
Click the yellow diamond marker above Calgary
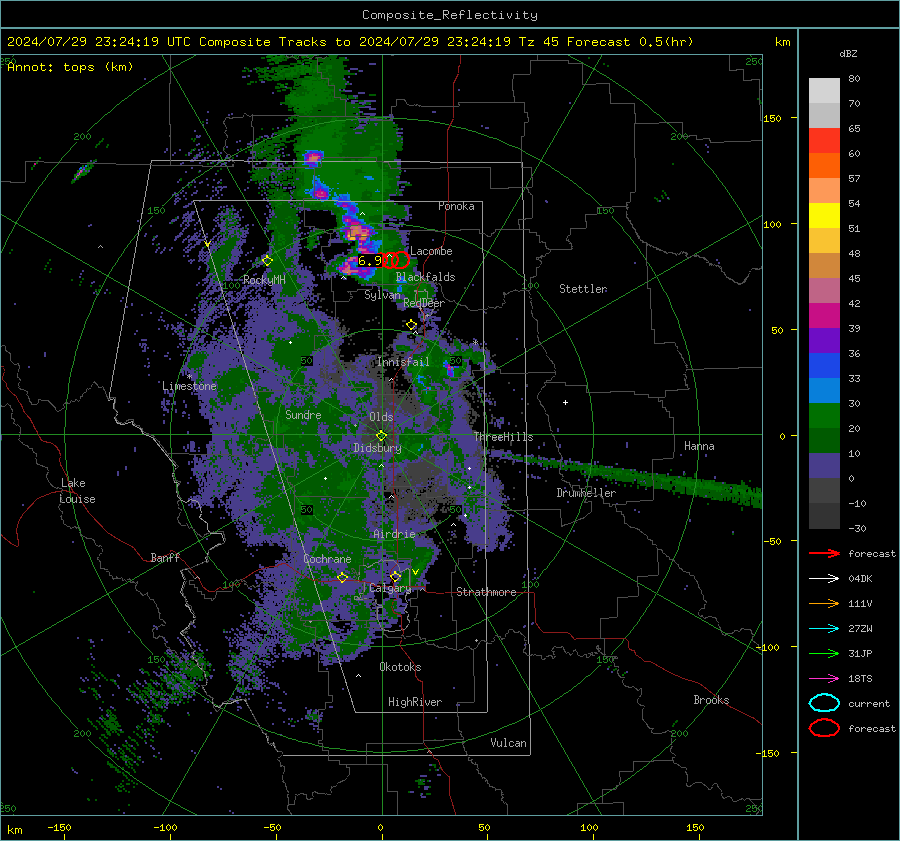click(395, 576)
